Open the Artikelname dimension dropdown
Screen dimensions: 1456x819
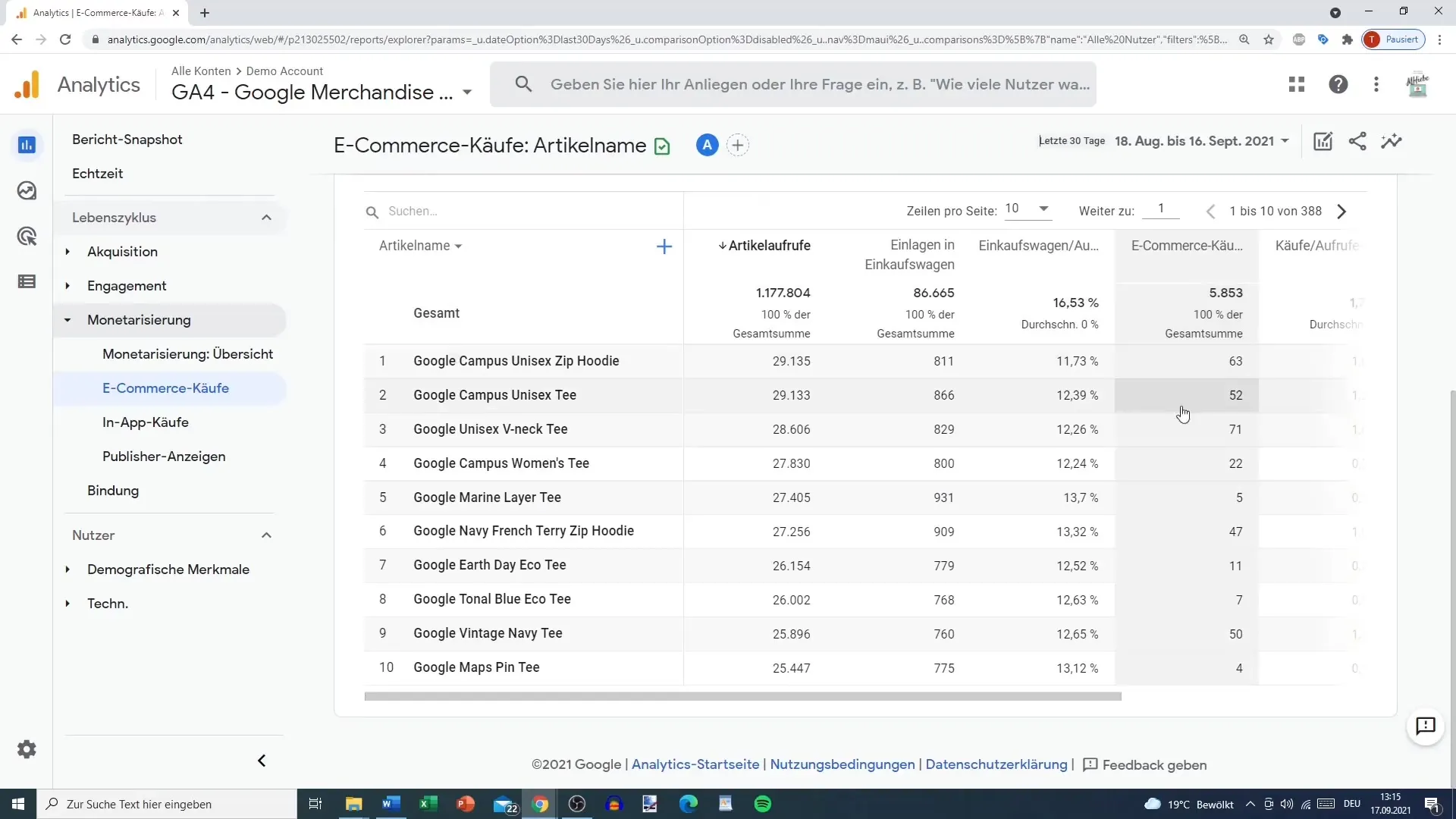(x=421, y=246)
